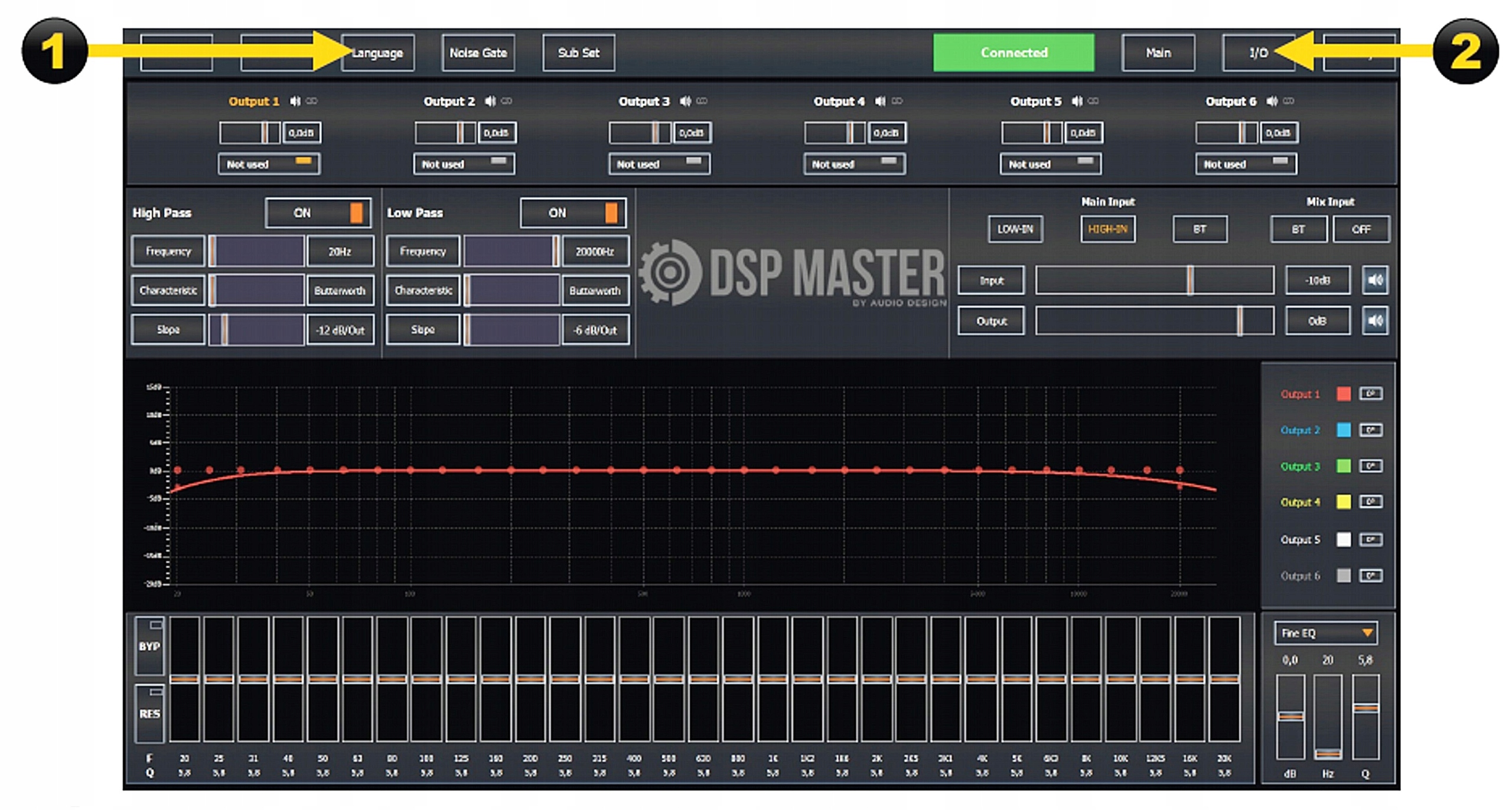Screen dimensions: 1512x810
Task: Enable the BYP bypass toggle for EQ
Action: pos(149,646)
